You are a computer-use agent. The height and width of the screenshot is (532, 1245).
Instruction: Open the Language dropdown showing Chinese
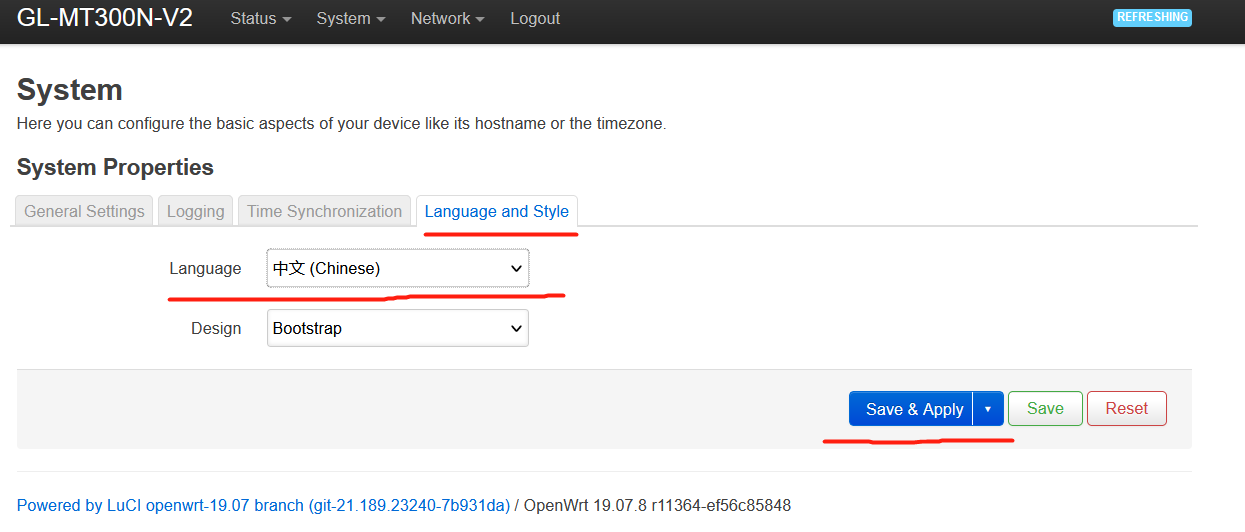click(397, 268)
